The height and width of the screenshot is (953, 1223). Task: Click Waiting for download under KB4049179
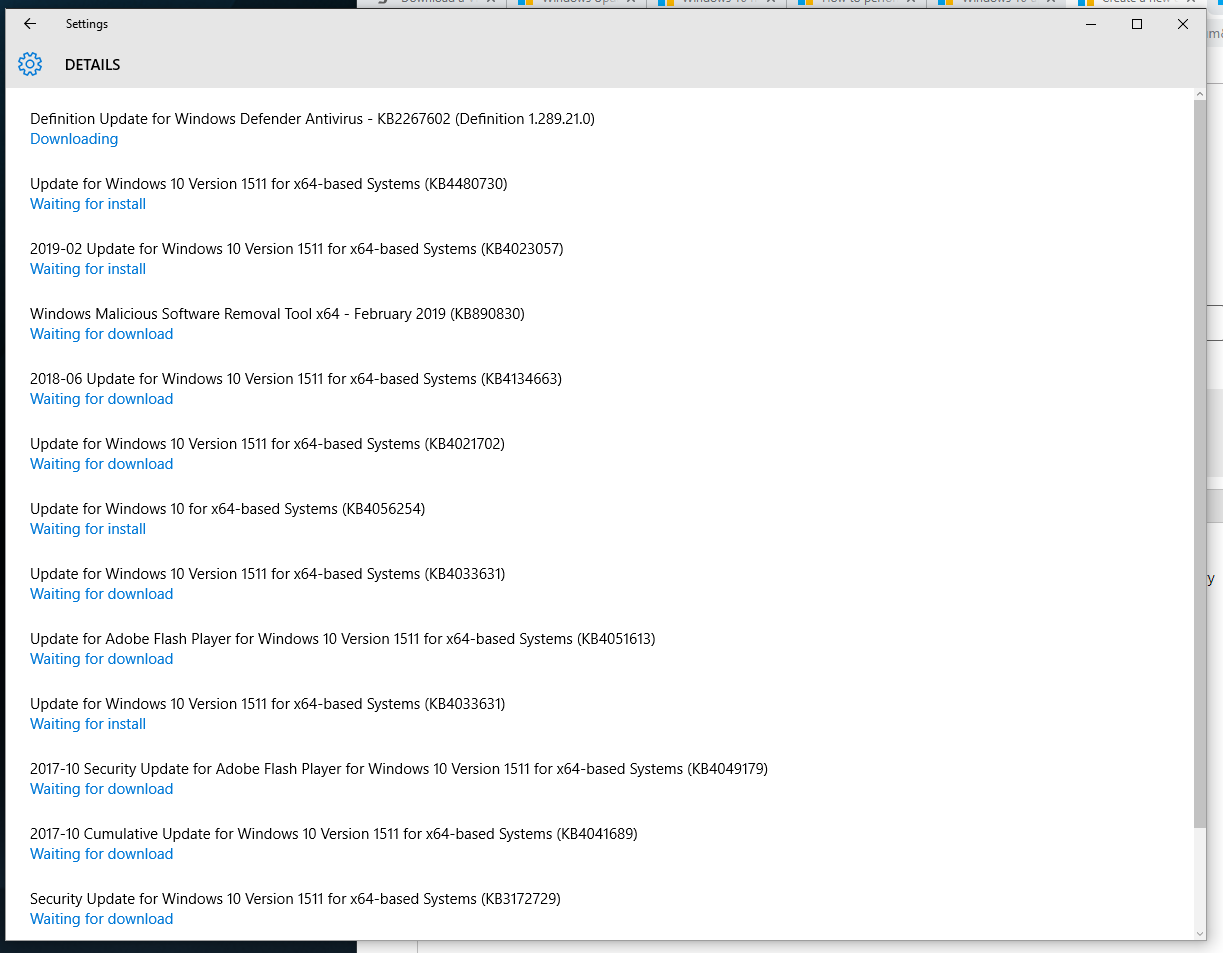pos(102,789)
